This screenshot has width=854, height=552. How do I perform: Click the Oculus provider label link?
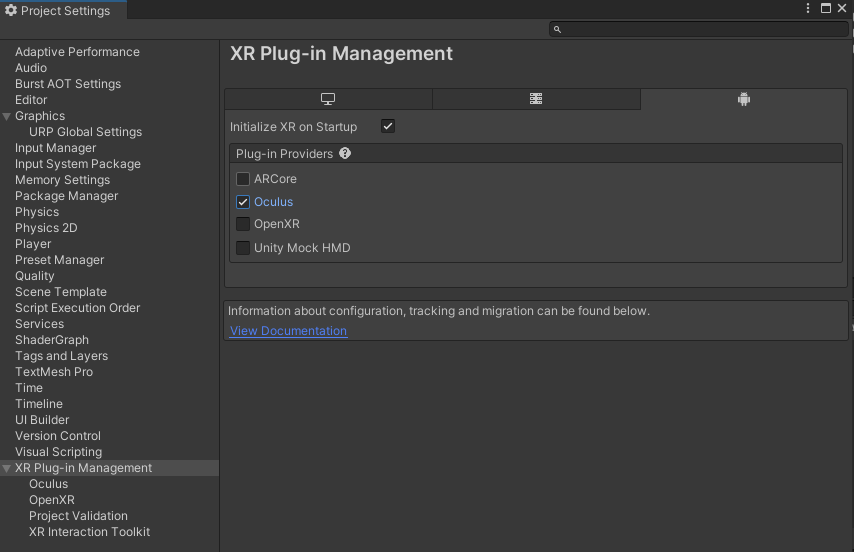point(273,202)
